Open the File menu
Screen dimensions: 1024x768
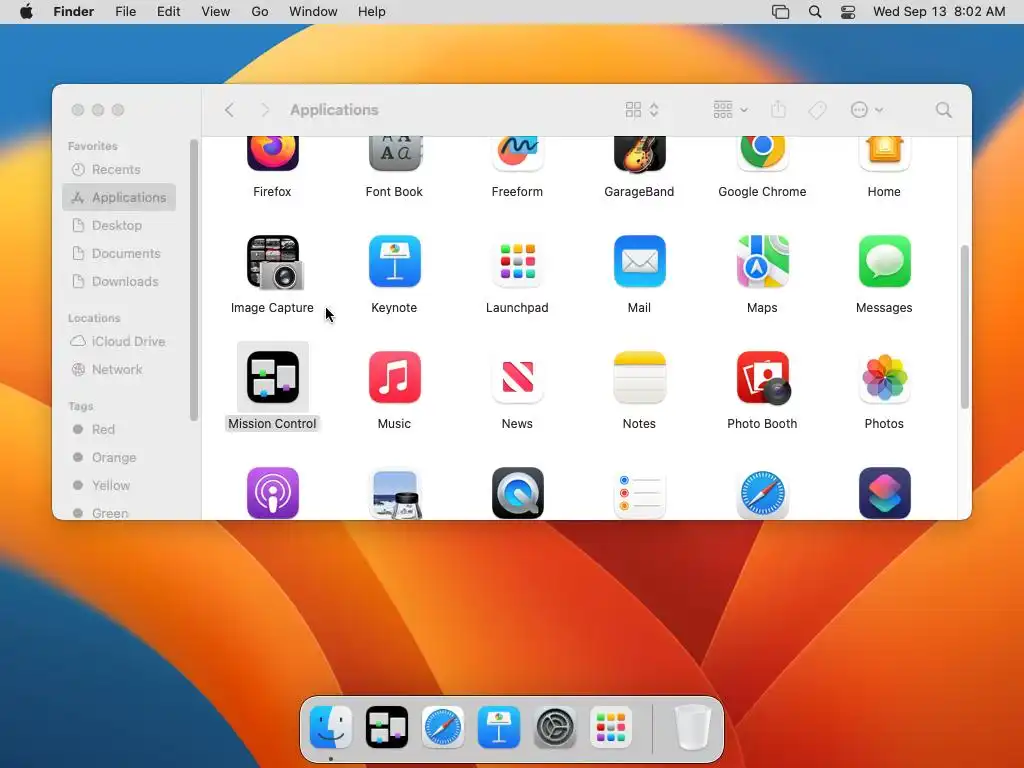point(125,12)
